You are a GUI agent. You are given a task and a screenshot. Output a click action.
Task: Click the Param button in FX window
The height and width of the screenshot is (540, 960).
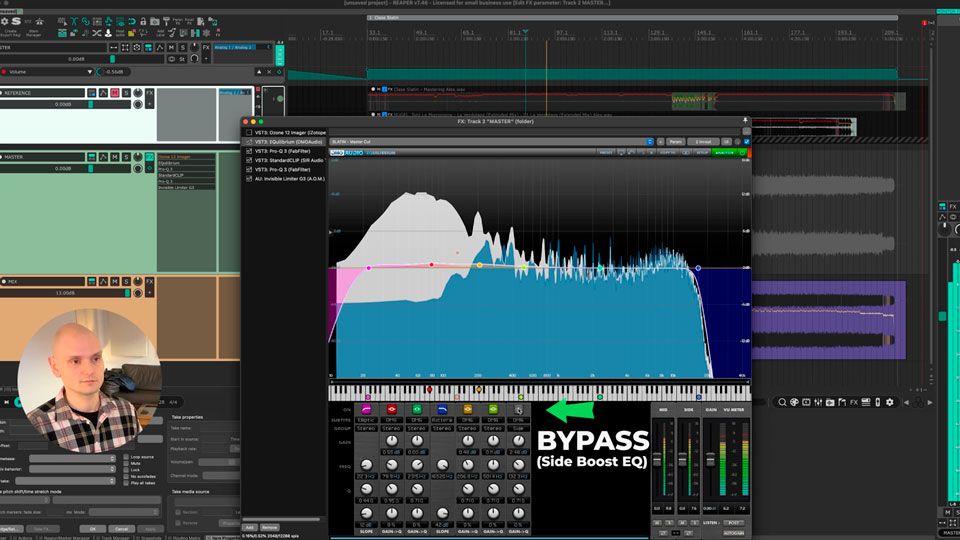(675, 142)
